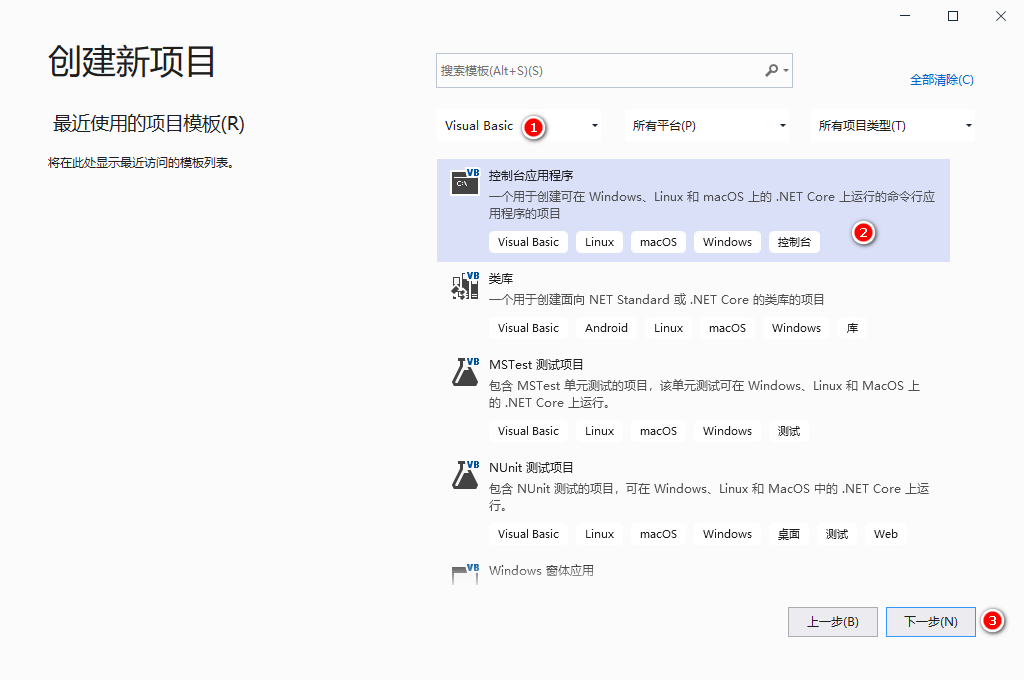The height and width of the screenshot is (680, 1024).
Task: Click Visual Basic tag under MSTest 测试项目
Action: tap(528, 431)
